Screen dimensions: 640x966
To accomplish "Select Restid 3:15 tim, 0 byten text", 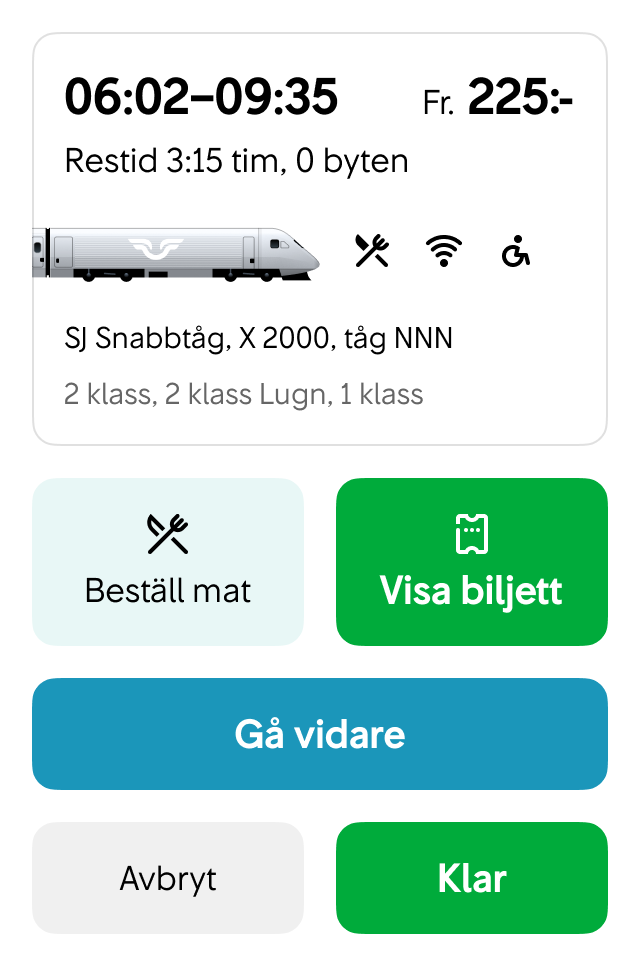I will 236,160.
